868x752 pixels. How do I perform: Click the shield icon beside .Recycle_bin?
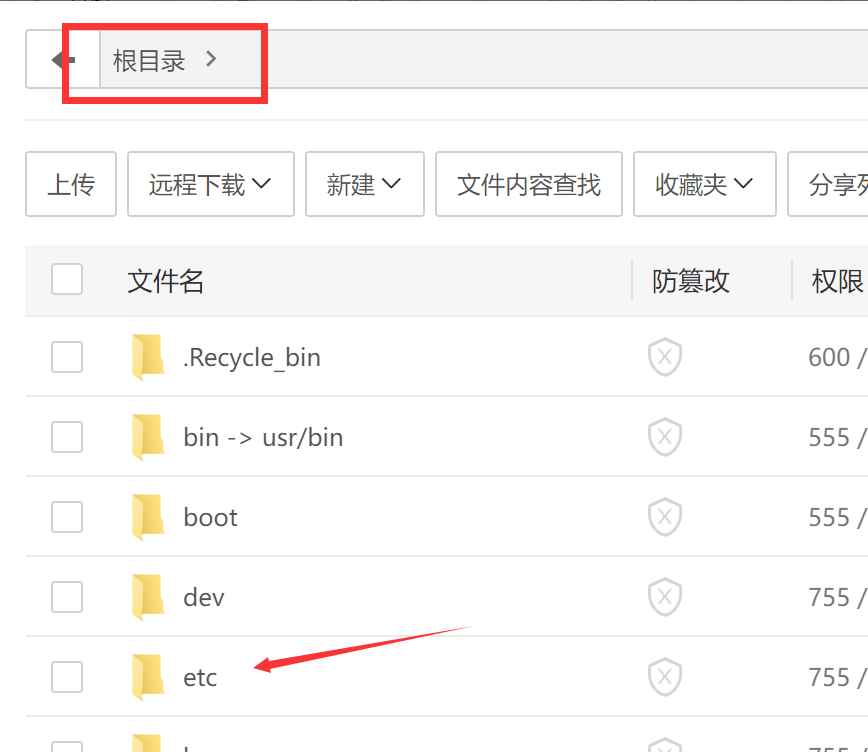coord(664,357)
